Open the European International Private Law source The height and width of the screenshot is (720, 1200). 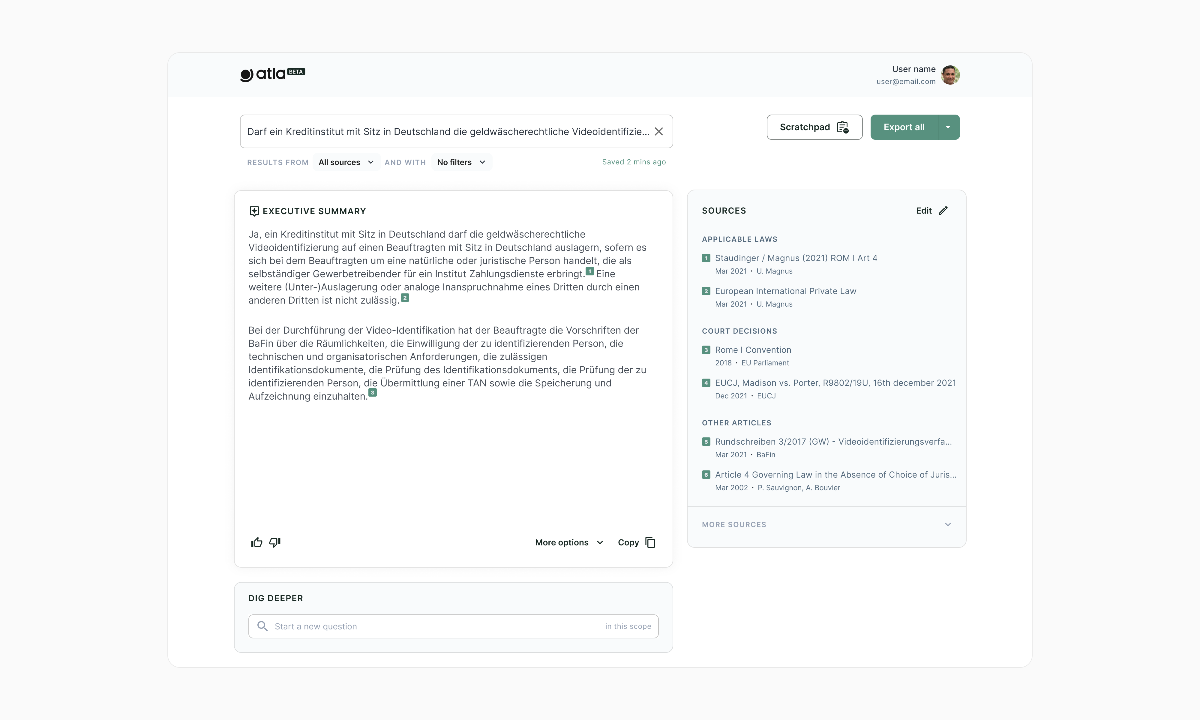click(785, 291)
